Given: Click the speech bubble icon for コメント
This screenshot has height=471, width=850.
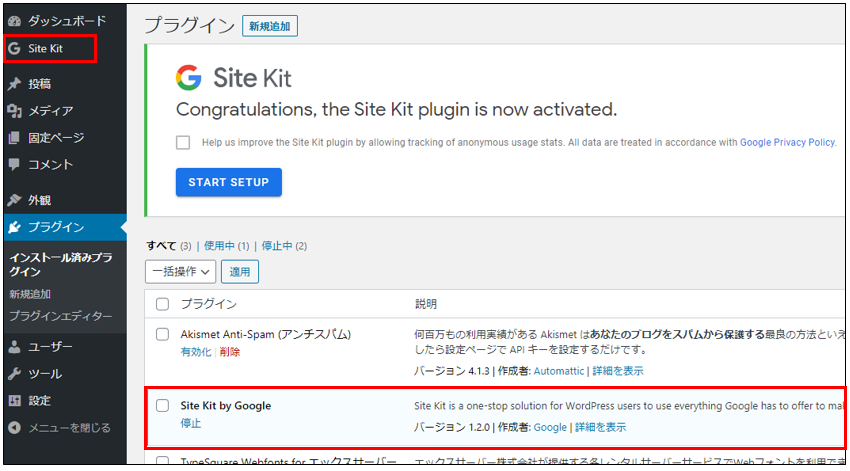Looking at the screenshot, I should pyautogui.click(x=15, y=164).
